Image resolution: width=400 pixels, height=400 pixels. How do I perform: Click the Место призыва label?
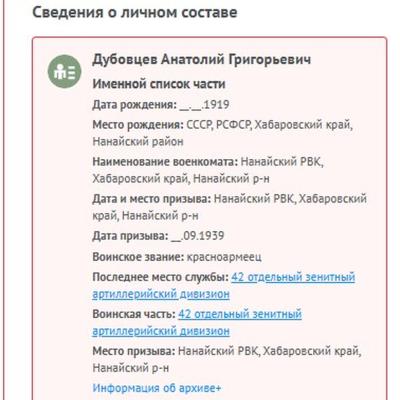[134, 351]
